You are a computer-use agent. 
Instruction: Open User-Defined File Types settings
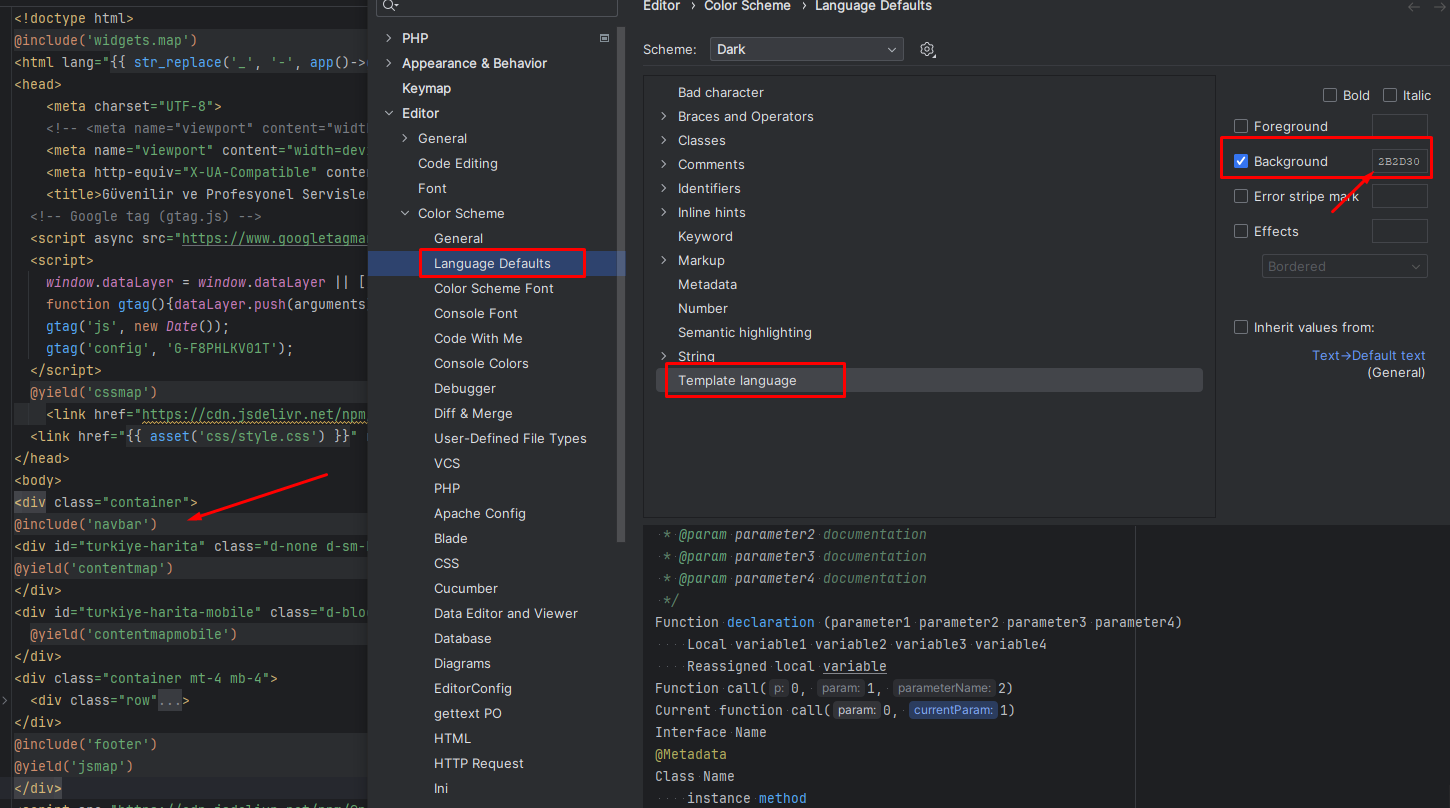(x=510, y=438)
